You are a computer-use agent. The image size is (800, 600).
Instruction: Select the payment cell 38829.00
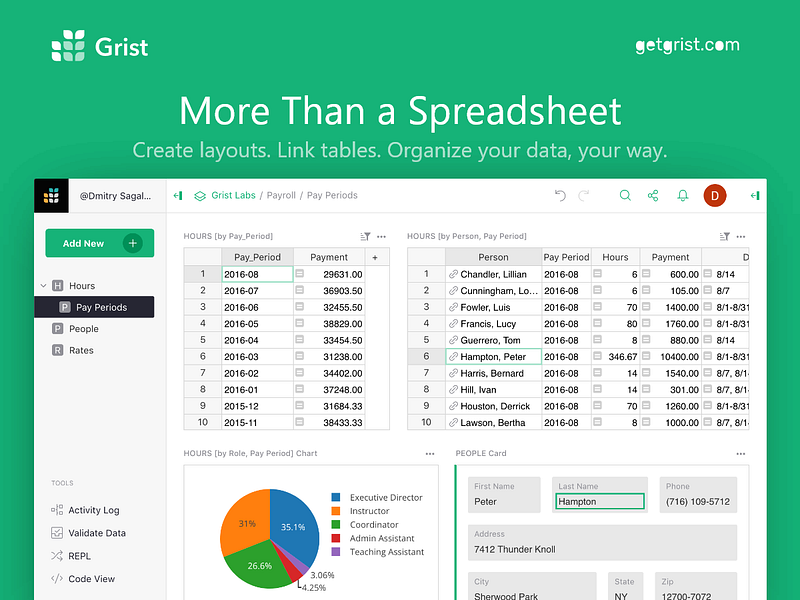click(329, 323)
